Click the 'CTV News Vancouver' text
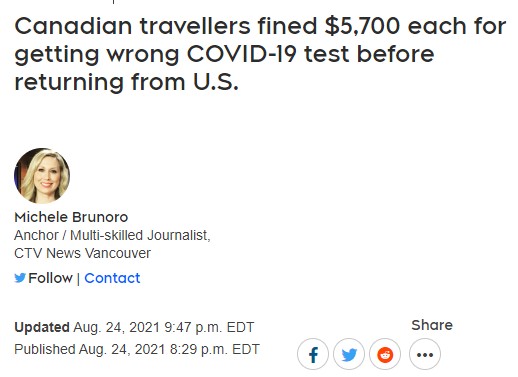 point(82,253)
